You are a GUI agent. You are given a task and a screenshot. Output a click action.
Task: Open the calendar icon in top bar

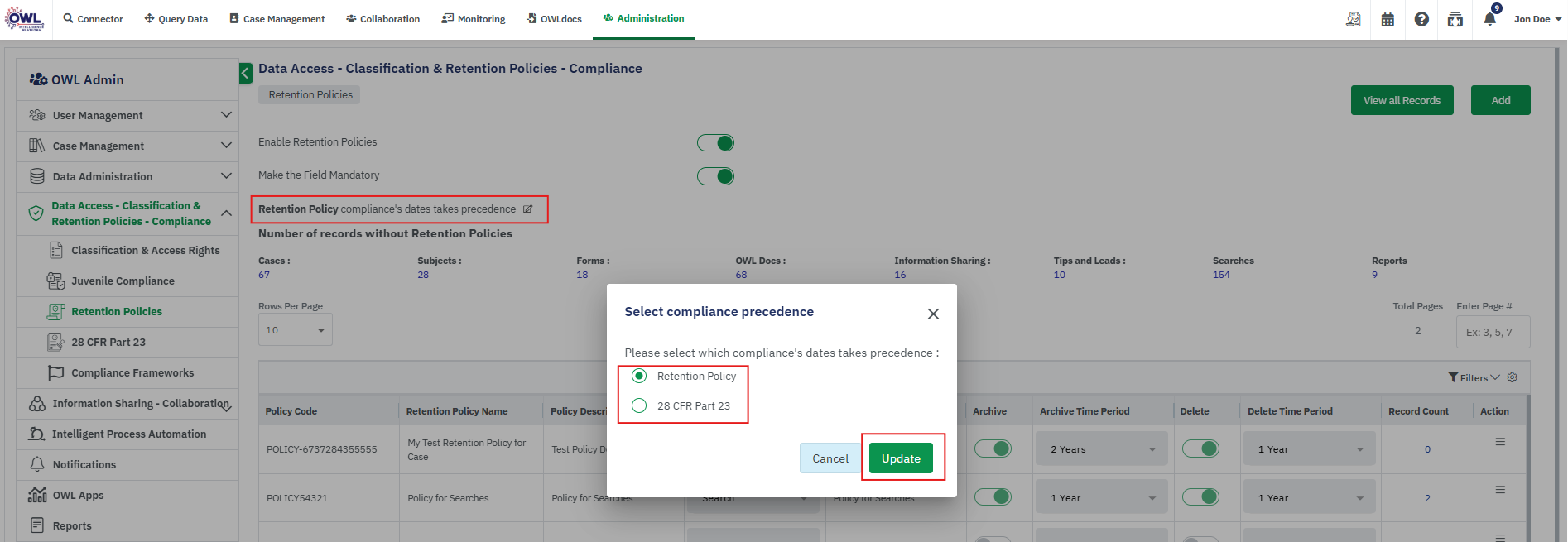[x=1388, y=19]
